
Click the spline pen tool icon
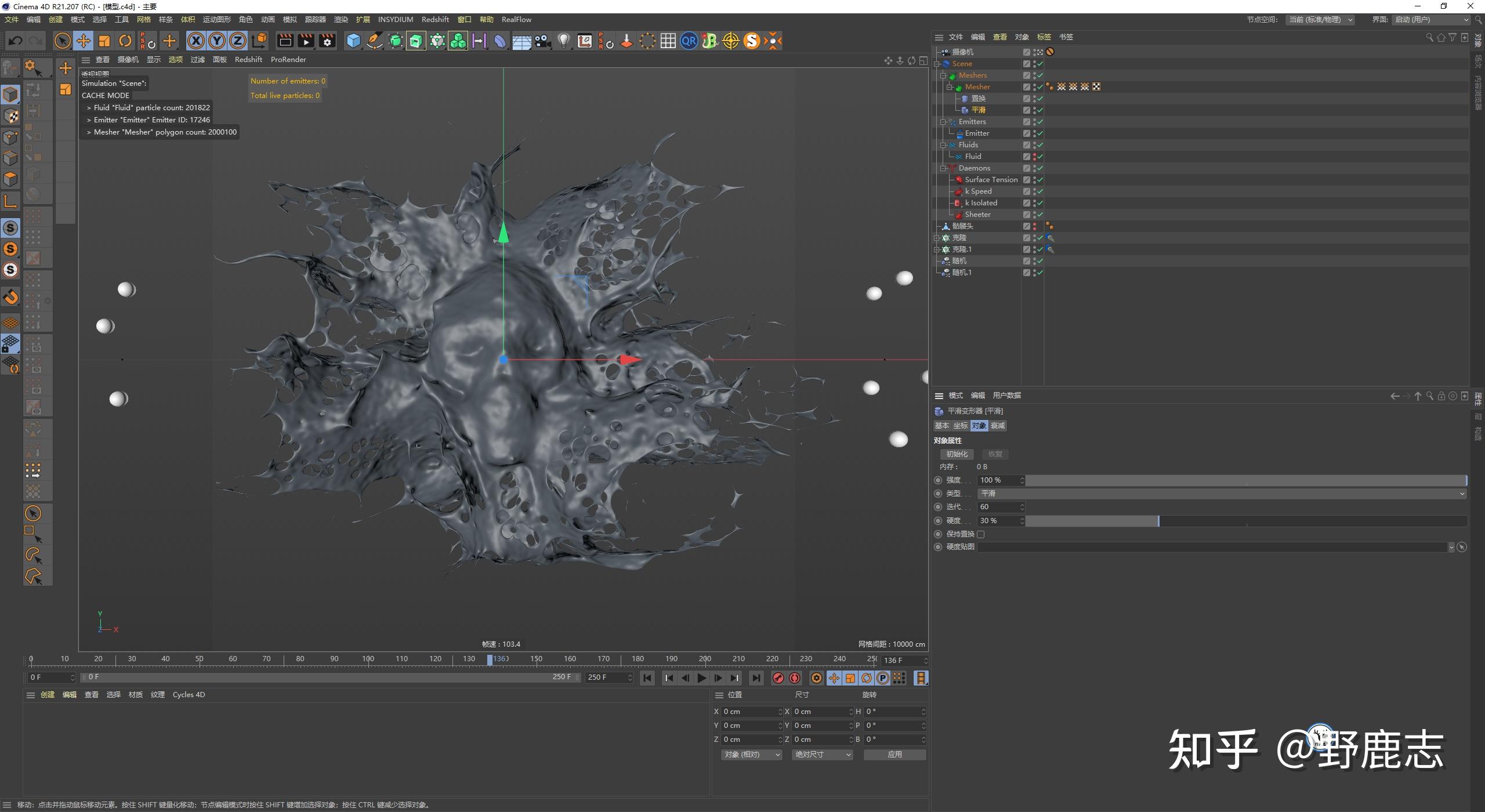point(374,41)
